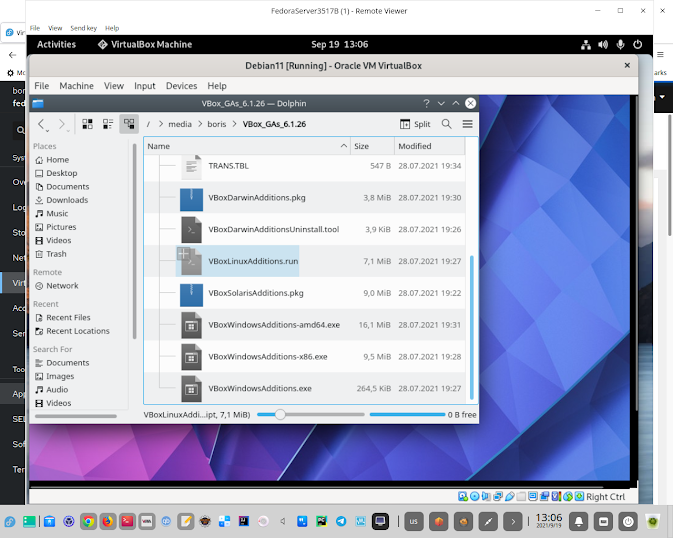Screen dimensions: 673x538
Task: Click VirtualBox optical disk indicator
Action: (x=475, y=497)
